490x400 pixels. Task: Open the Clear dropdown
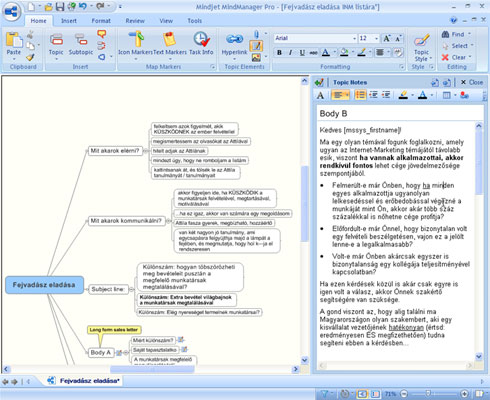456,57
